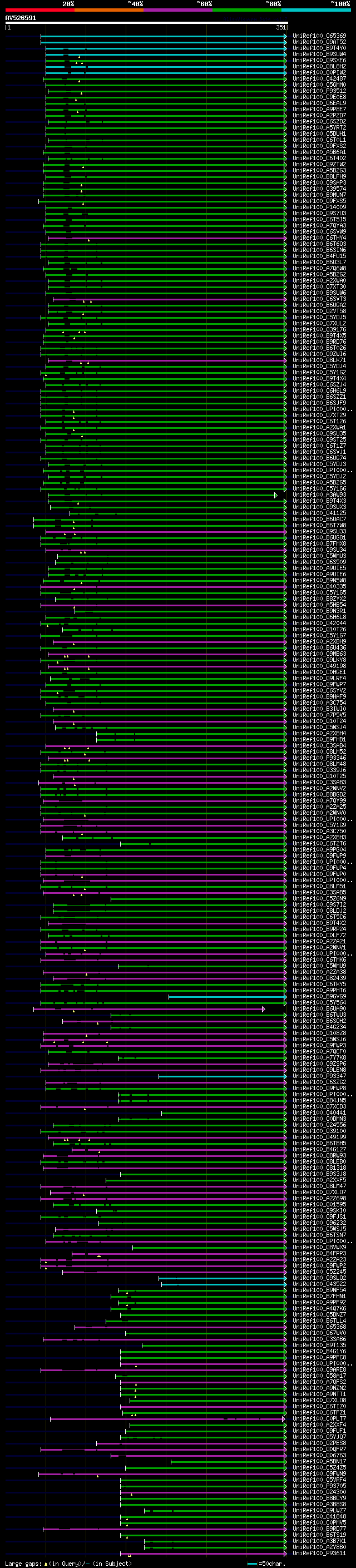
Task: Open hit UniRef100_O65369
Action: click(x=319, y=36)
